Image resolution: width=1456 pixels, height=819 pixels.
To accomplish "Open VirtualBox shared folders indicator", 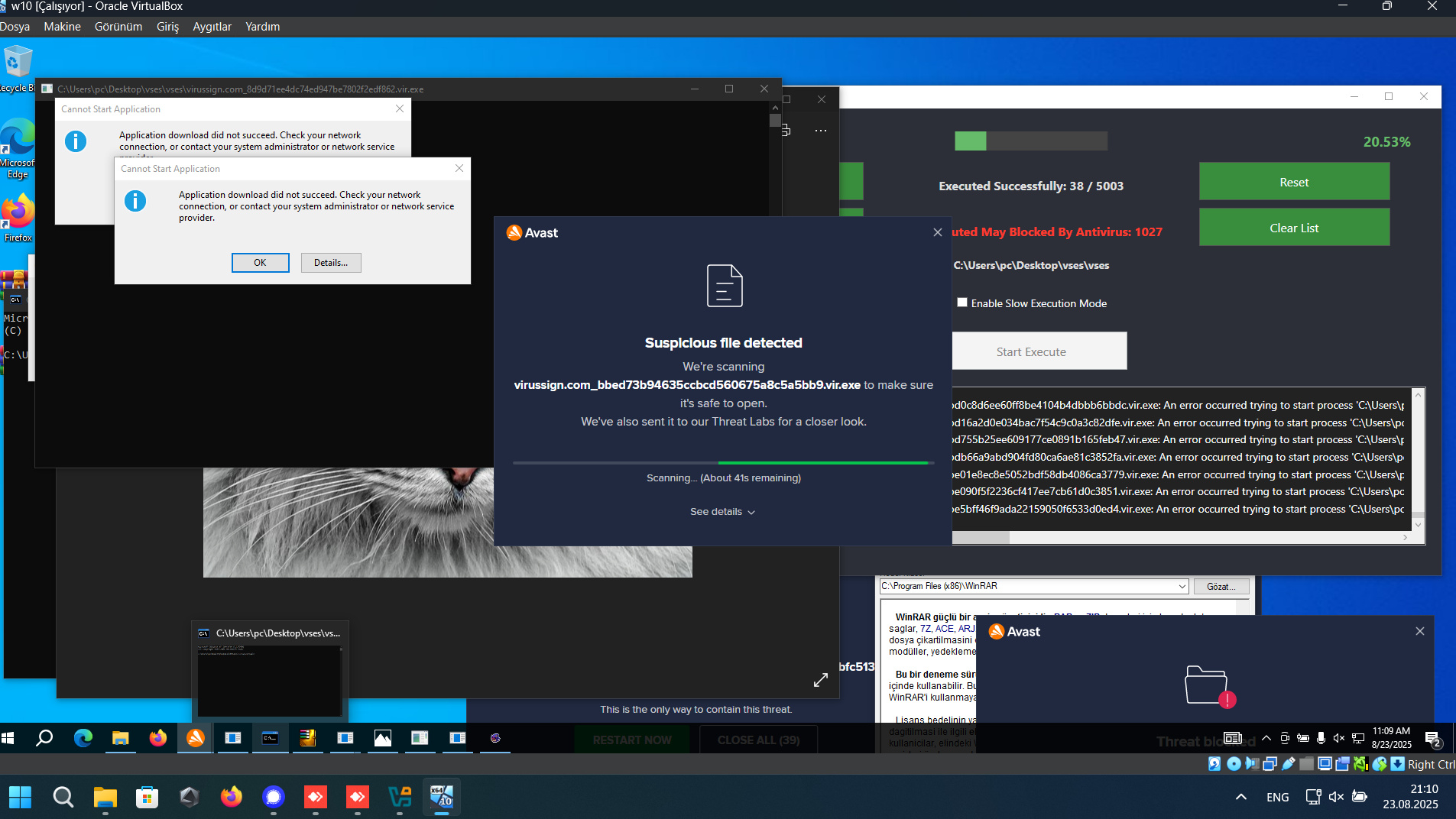I will coord(1307,764).
